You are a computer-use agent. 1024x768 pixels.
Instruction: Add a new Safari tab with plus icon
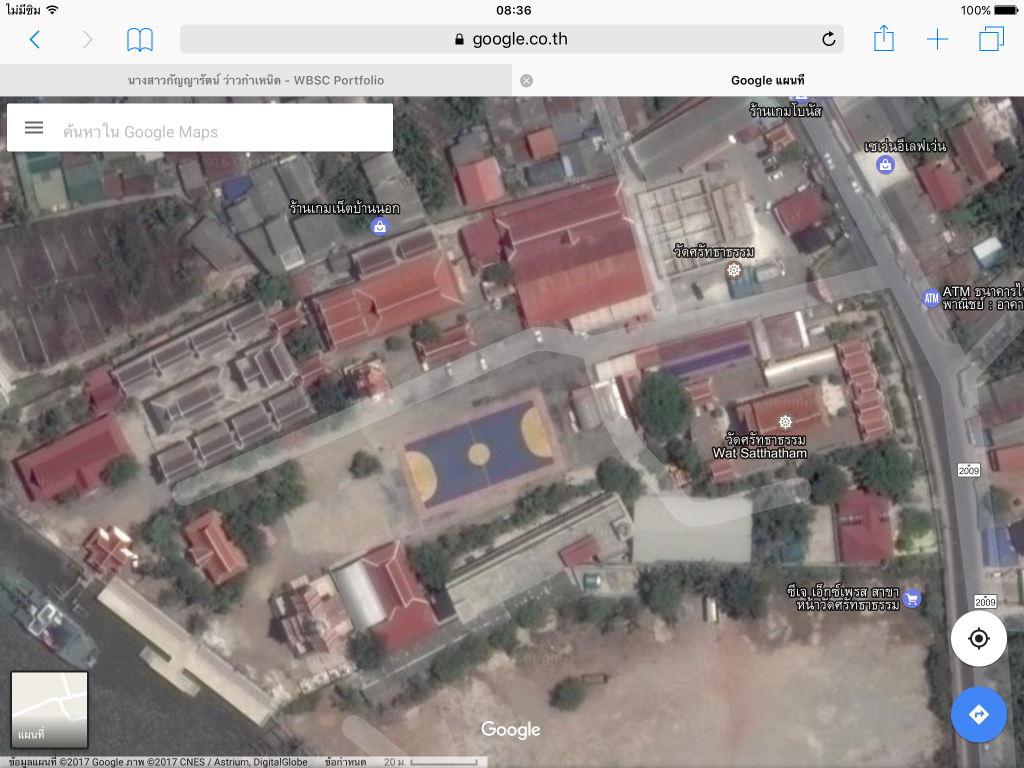pos(937,40)
